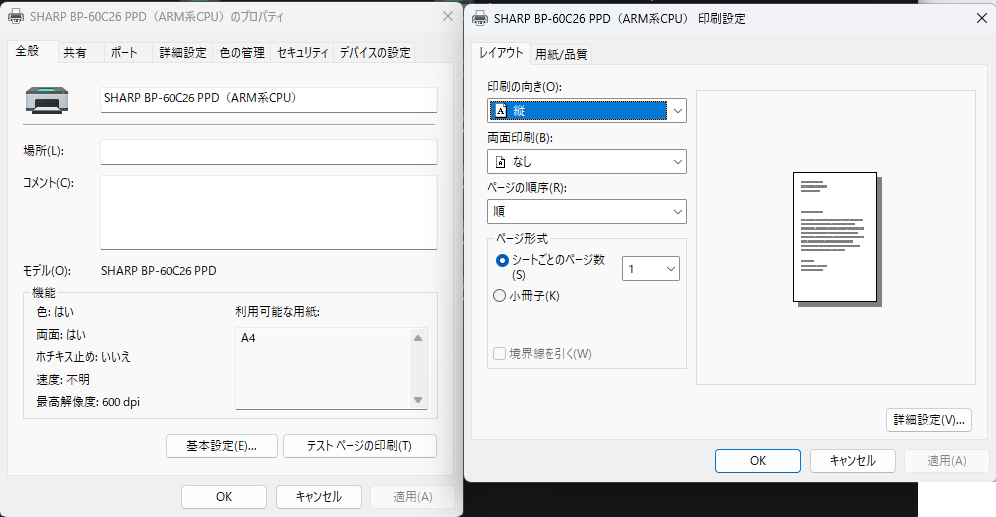Screen dimensions: 996x517
Task: Select シートごとのページ数 radio button
Action: [x=502, y=260]
